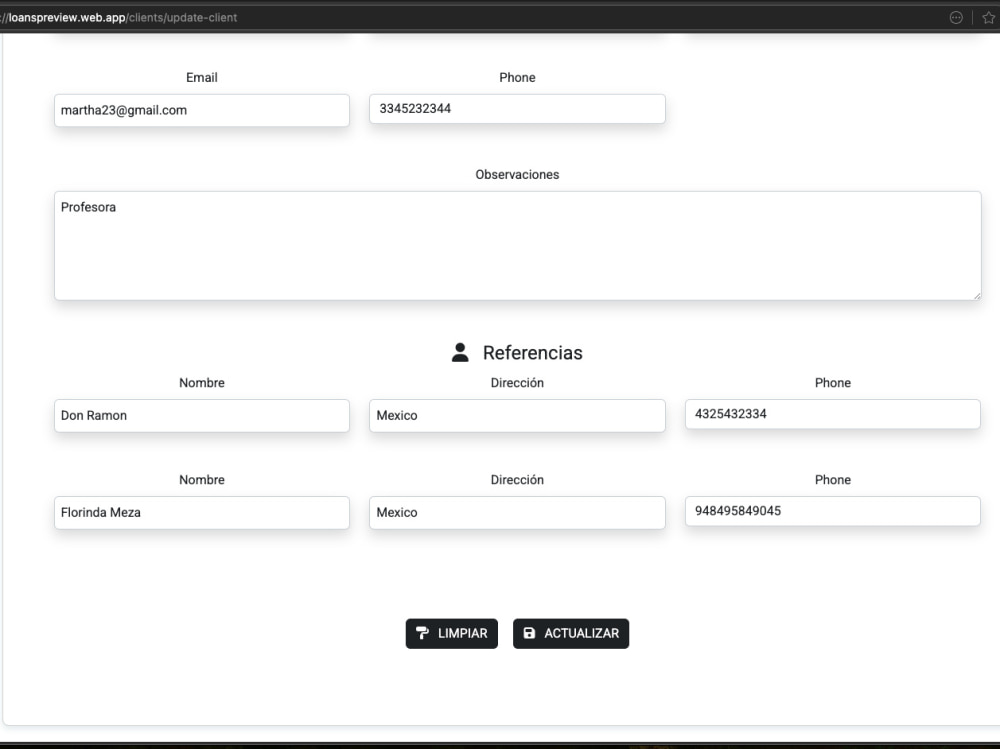The image size is (1000, 749).
Task: Select the Nombre field containing Don Ramon
Action: (202, 416)
